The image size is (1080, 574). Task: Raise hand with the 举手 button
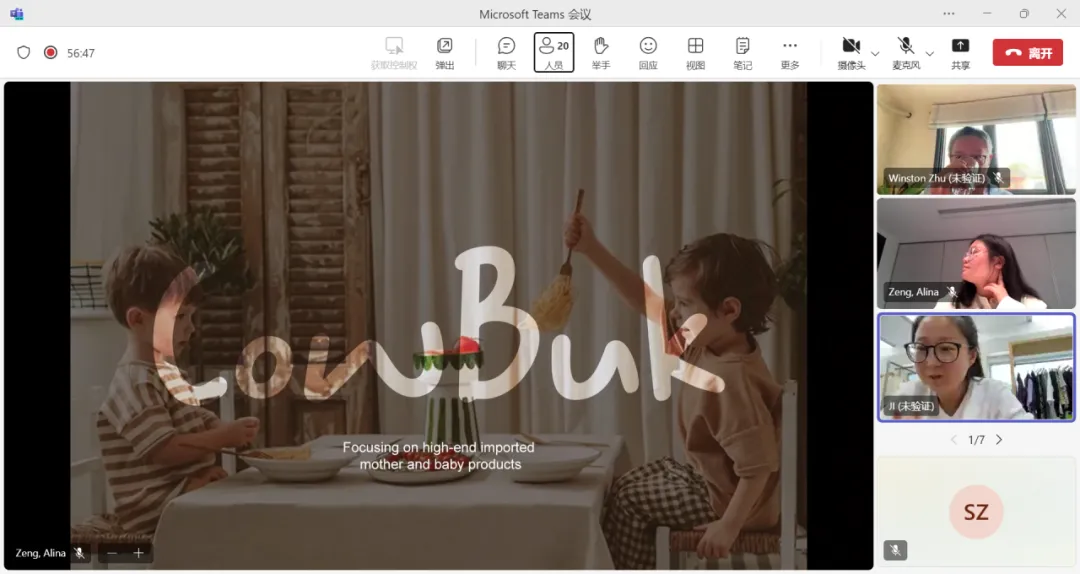click(601, 53)
